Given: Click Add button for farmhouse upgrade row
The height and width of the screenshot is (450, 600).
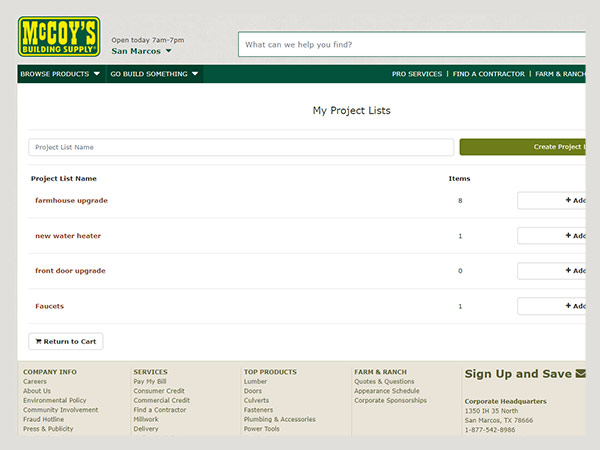Looking at the screenshot, I should [x=552, y=200].
